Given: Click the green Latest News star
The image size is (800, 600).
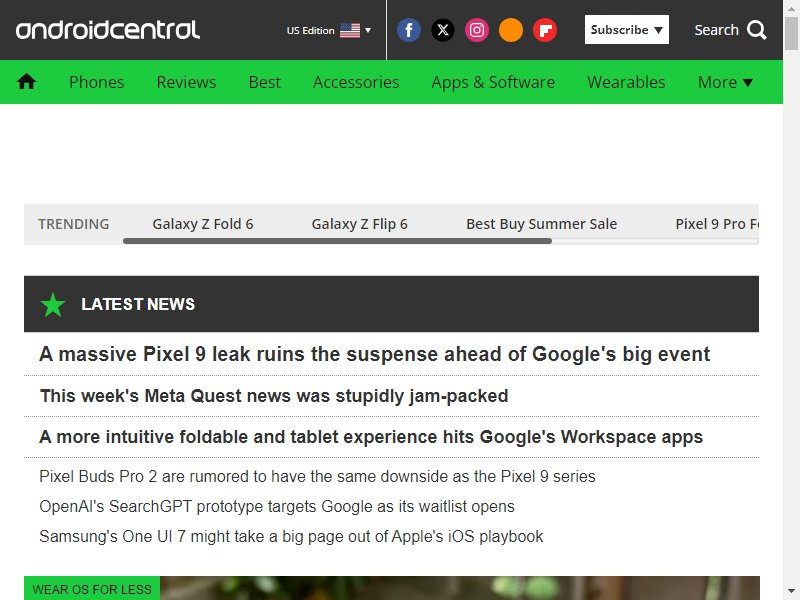Looking at the screenshot, I should (53, 305).
